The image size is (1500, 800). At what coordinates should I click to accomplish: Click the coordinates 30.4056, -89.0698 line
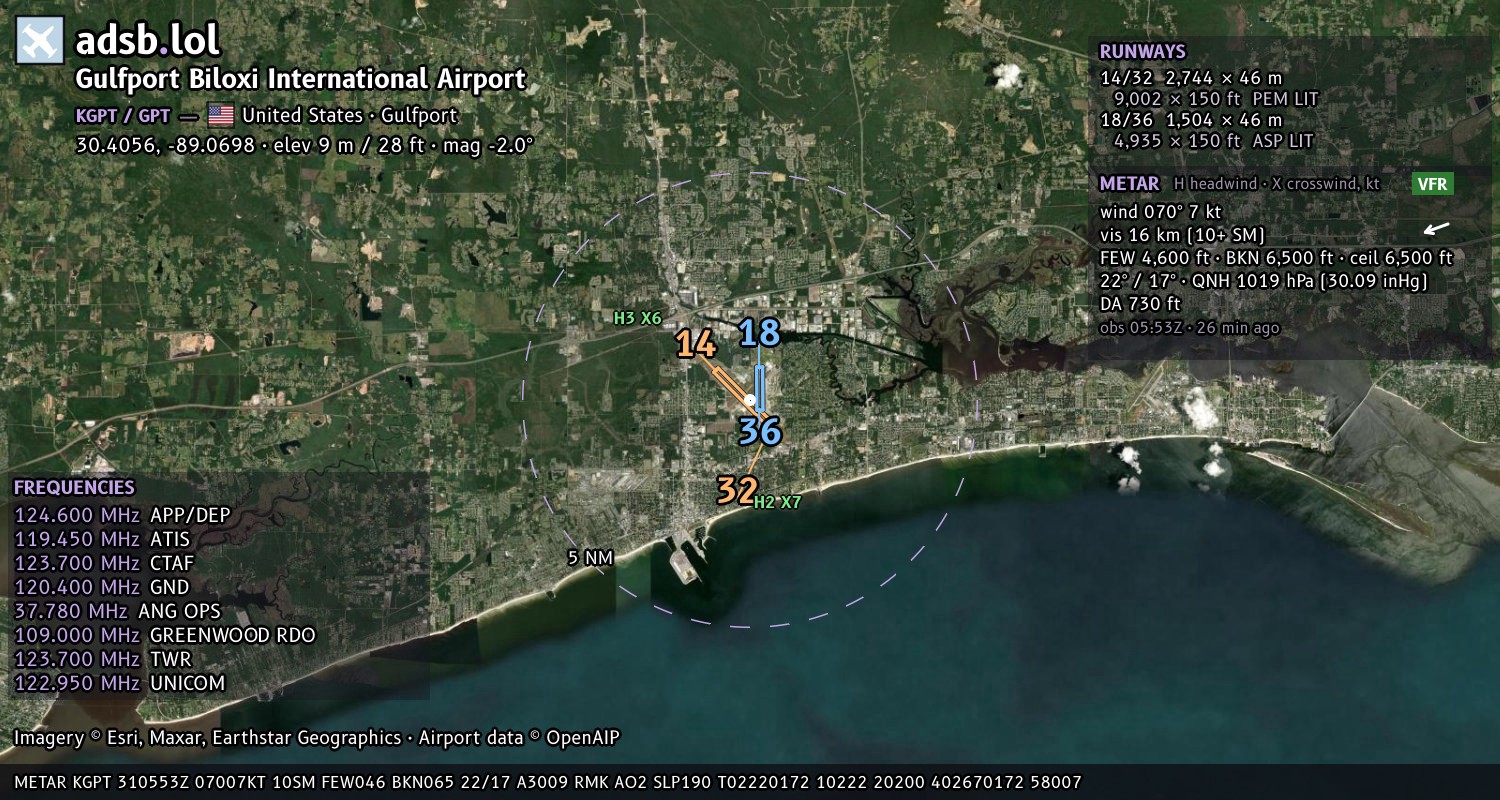pyautogui.click(x=304, y=144)
